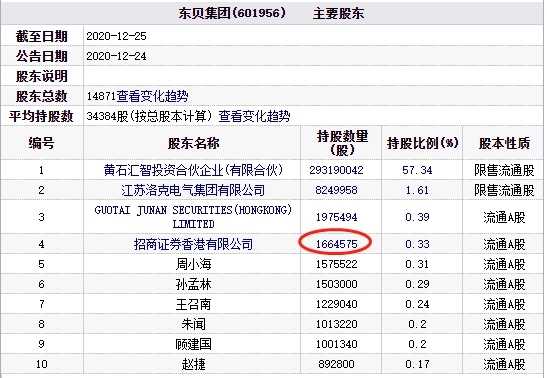
Task: Select percentage value 0.24
Action: coord(417,304)
